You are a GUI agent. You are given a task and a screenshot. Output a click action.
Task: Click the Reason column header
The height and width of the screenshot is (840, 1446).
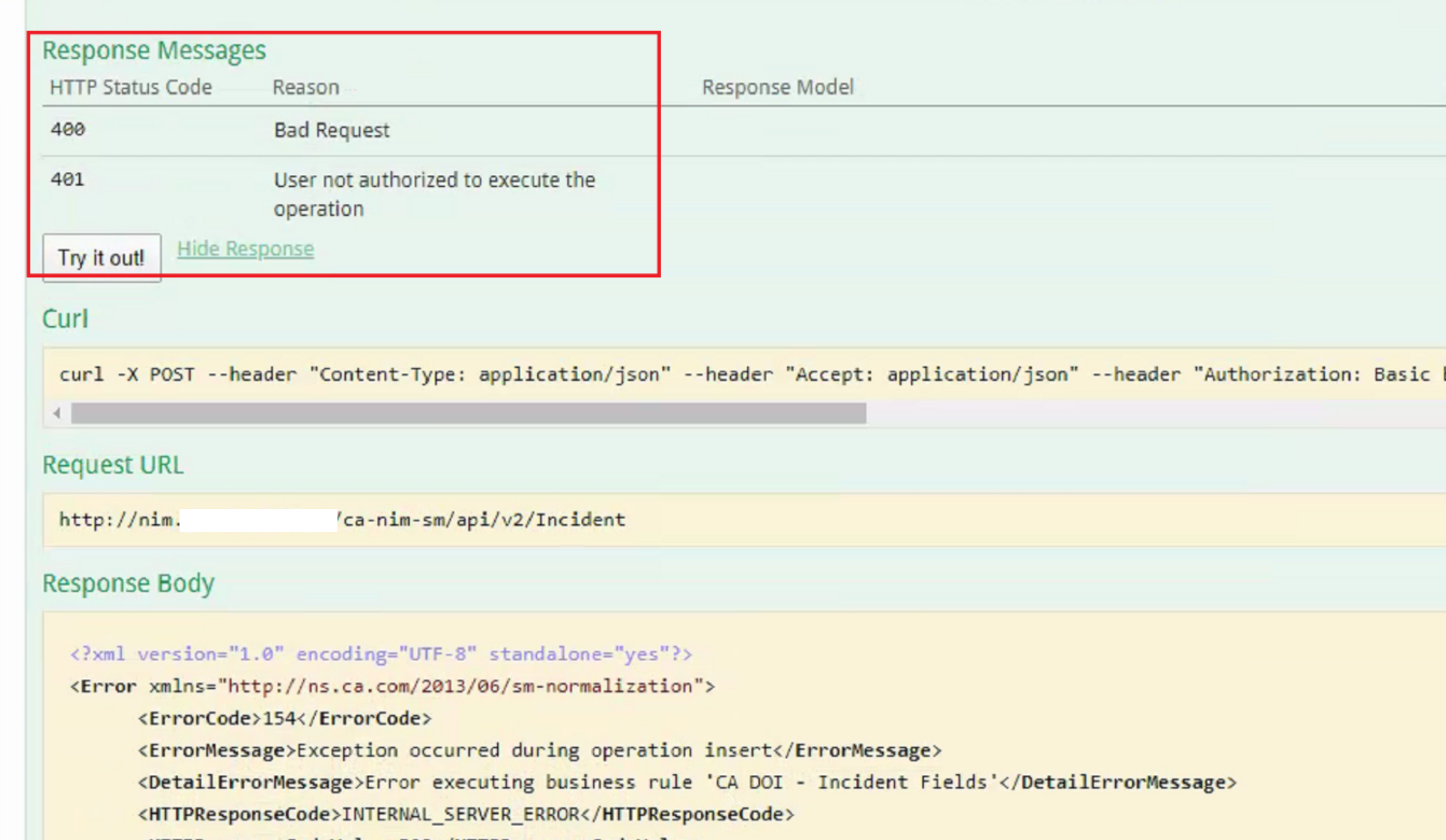(306, 87)
